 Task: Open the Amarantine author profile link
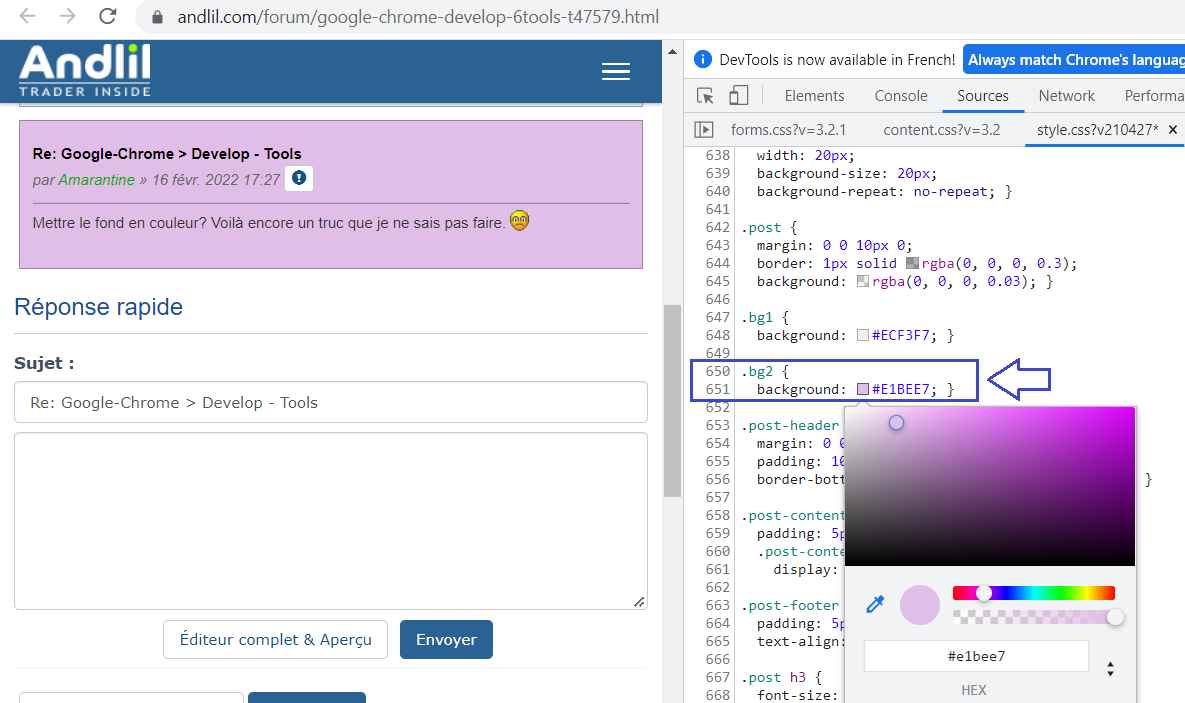[96, 180]
